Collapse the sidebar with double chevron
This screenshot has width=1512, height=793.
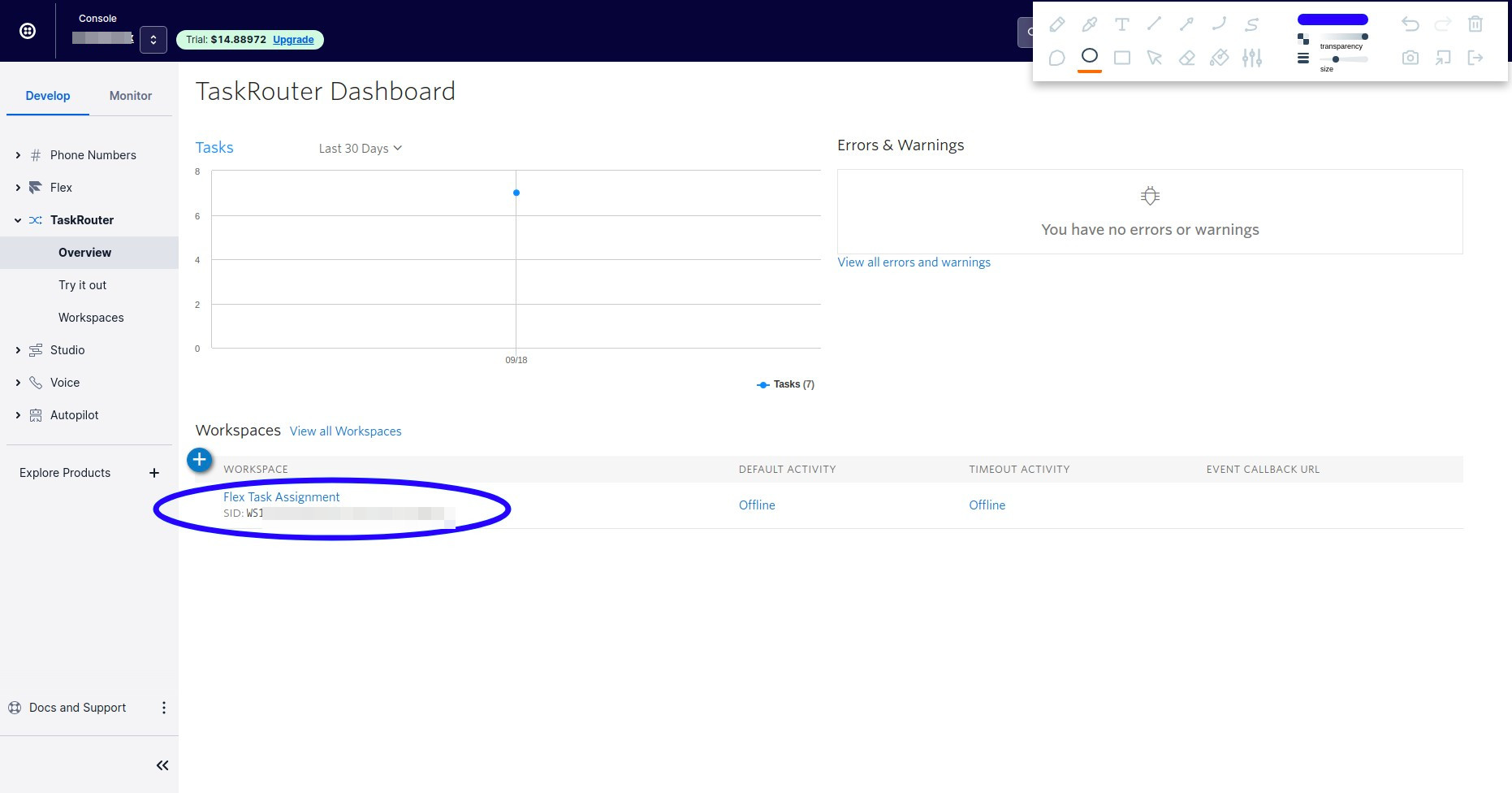(162, 765)
